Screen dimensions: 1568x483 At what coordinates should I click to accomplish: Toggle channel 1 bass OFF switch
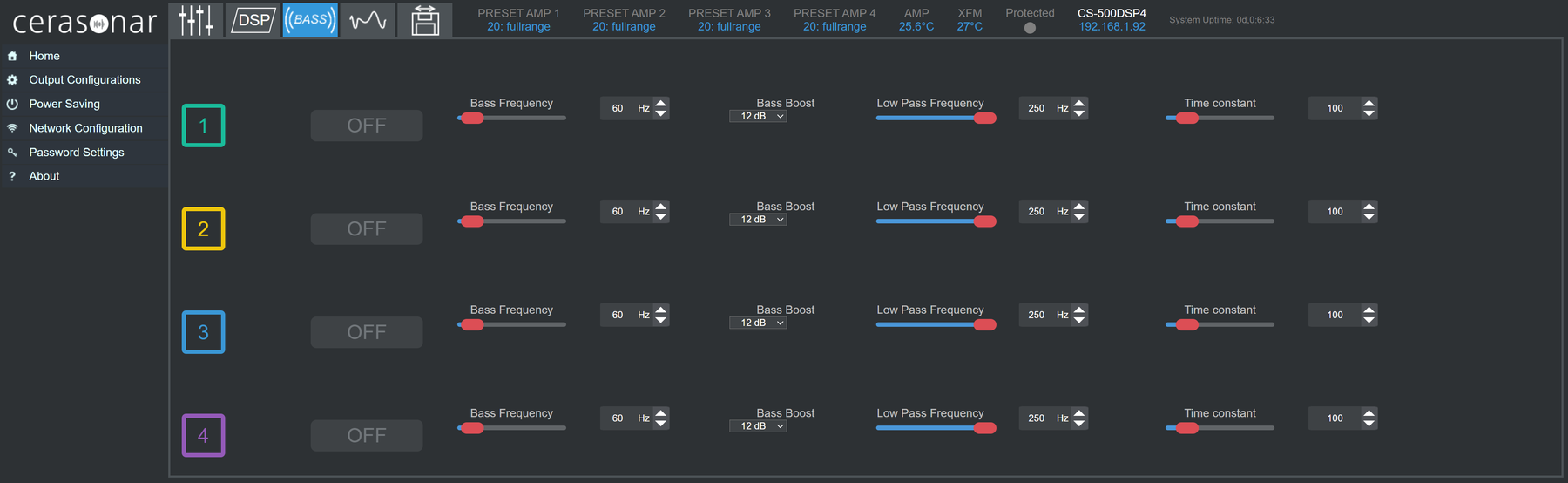pos(367,126)
